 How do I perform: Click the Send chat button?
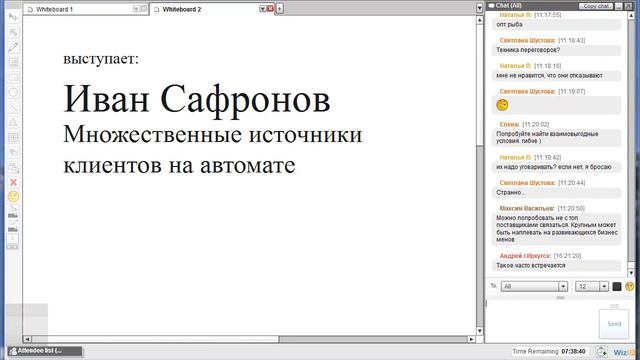[x=614, y=324]
